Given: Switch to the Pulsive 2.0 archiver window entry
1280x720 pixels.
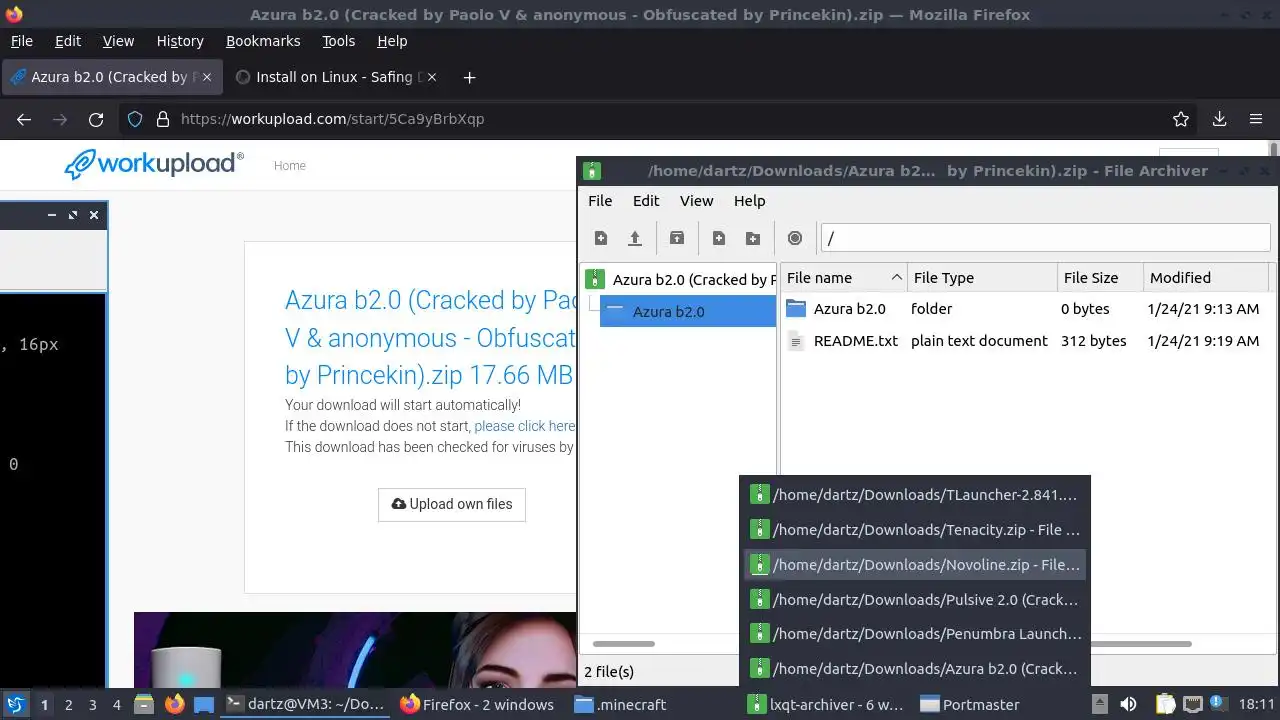Looking at the screenshot, I should click(915, 600).
